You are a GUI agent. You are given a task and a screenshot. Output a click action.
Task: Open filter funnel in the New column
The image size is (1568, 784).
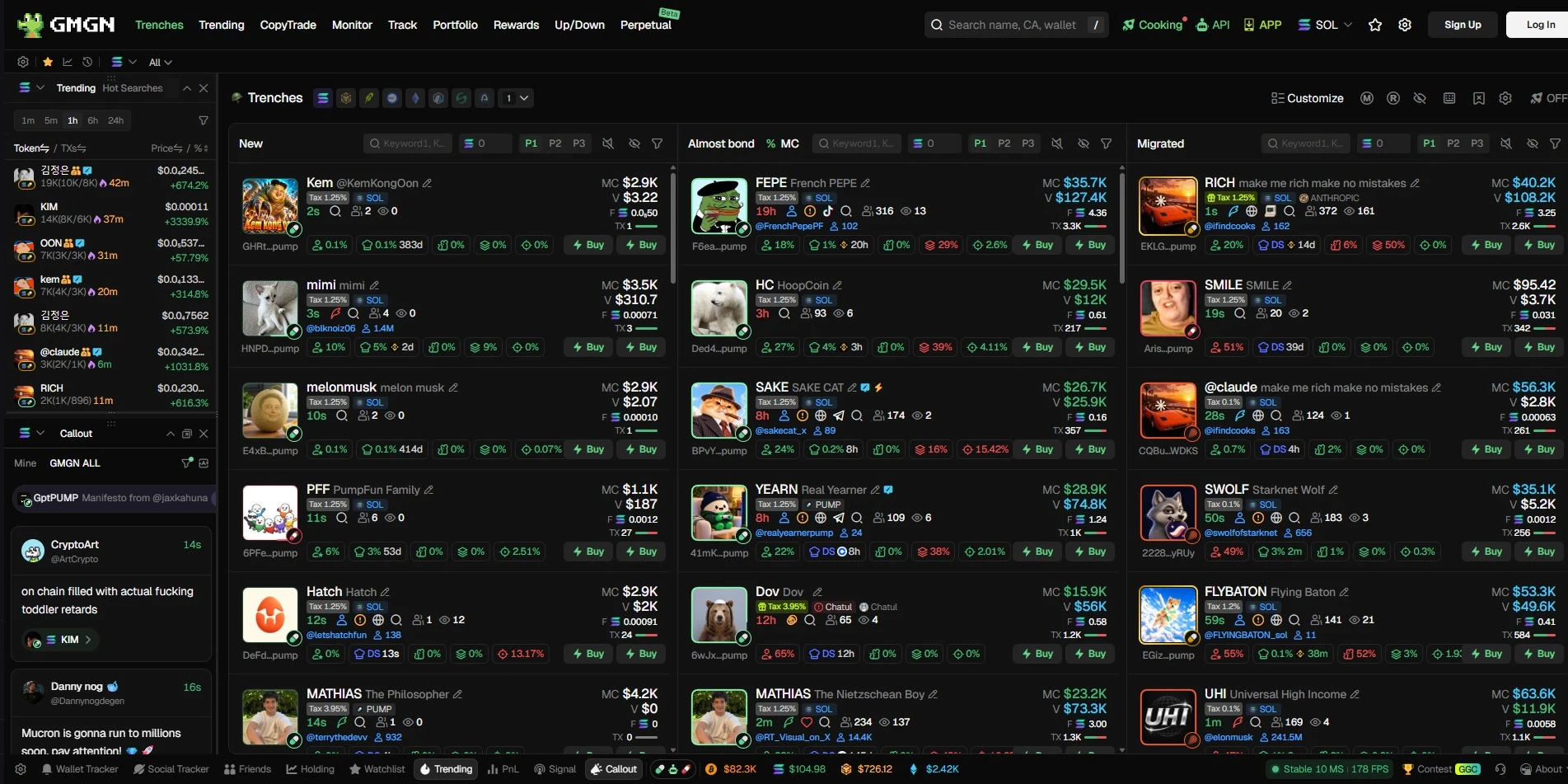(x=658, y=143)
